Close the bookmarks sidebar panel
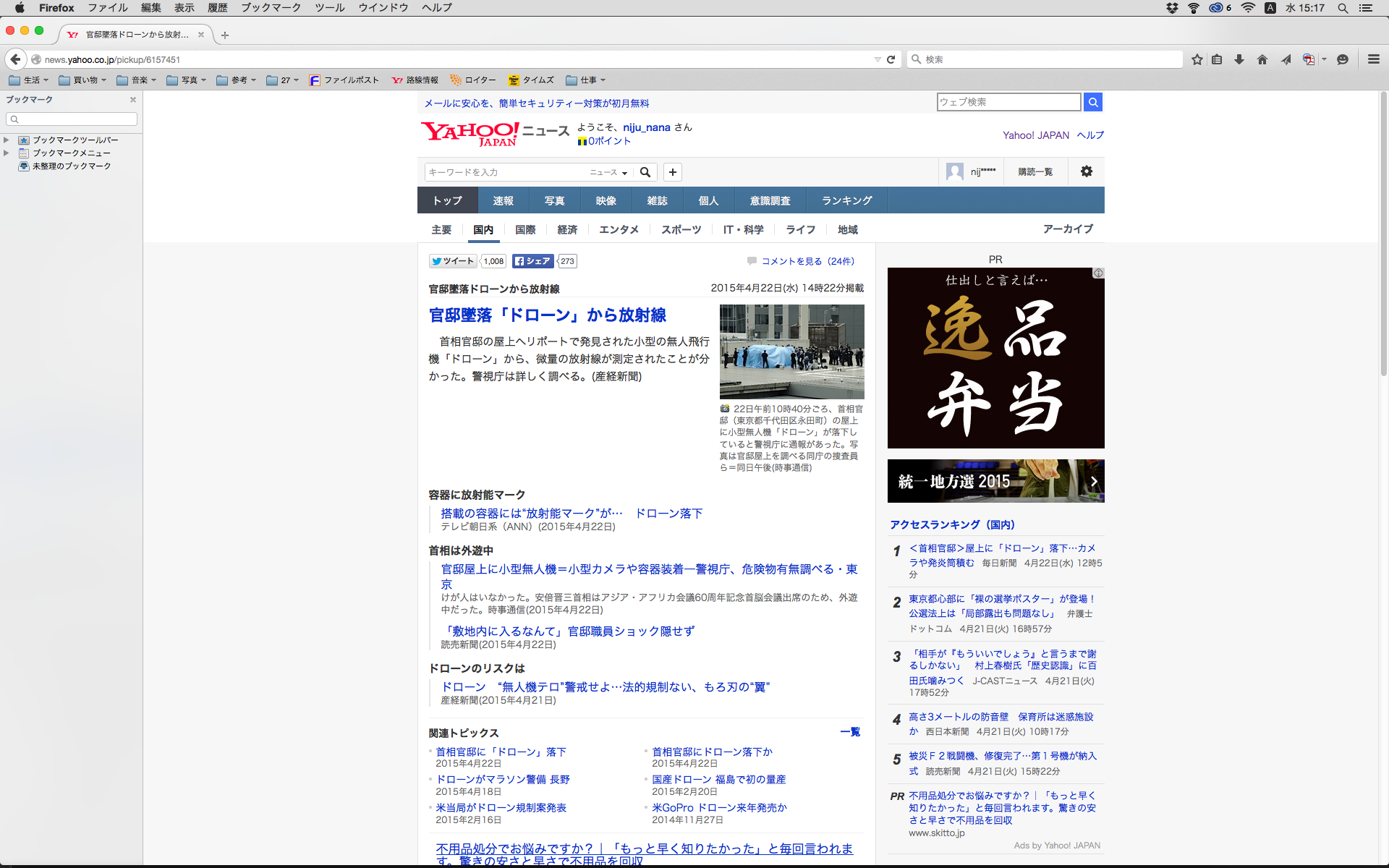1389x868 pixels. point(132,100)
